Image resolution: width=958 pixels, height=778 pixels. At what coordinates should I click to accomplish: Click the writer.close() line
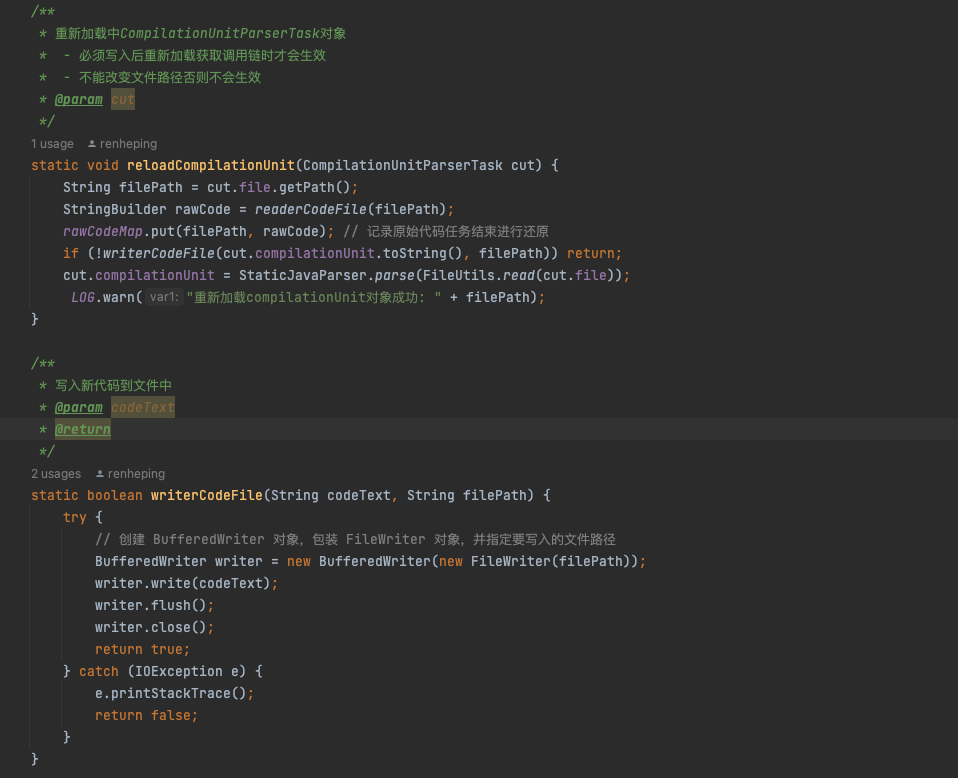[155, 628]
